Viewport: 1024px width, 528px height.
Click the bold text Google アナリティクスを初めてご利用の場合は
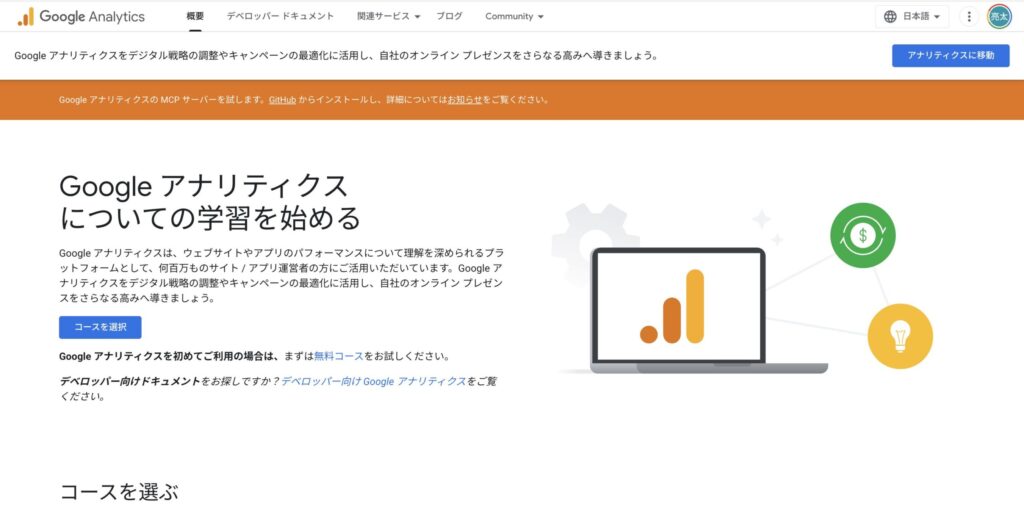[169, 357]
